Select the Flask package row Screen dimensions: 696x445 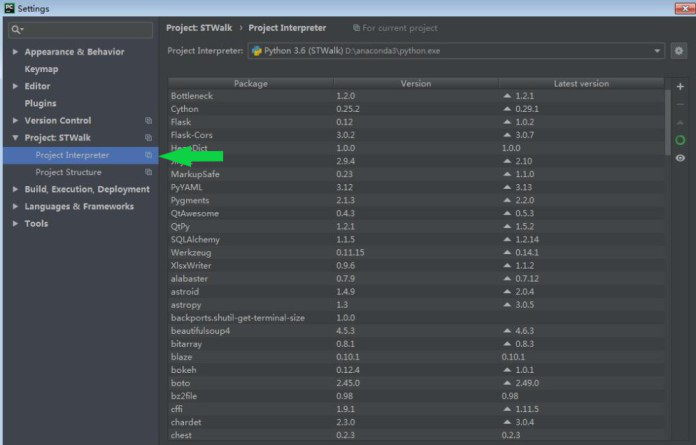coord(416,122)
